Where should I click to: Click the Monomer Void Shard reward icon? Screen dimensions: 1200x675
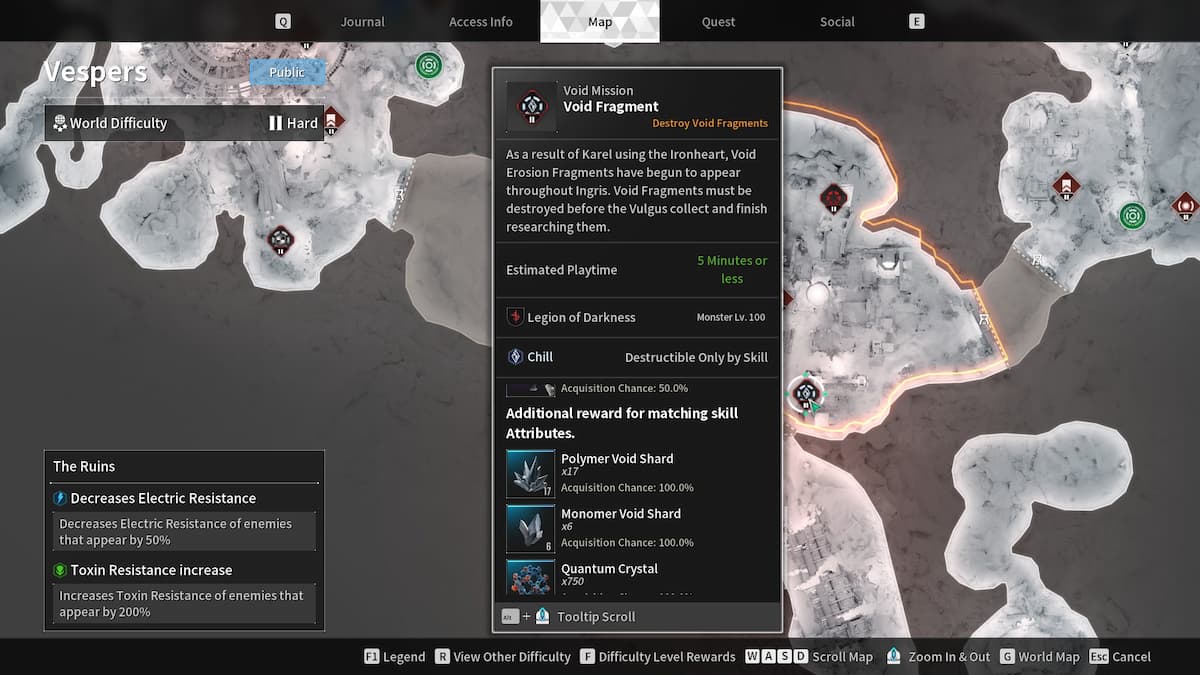coord(530,528)
